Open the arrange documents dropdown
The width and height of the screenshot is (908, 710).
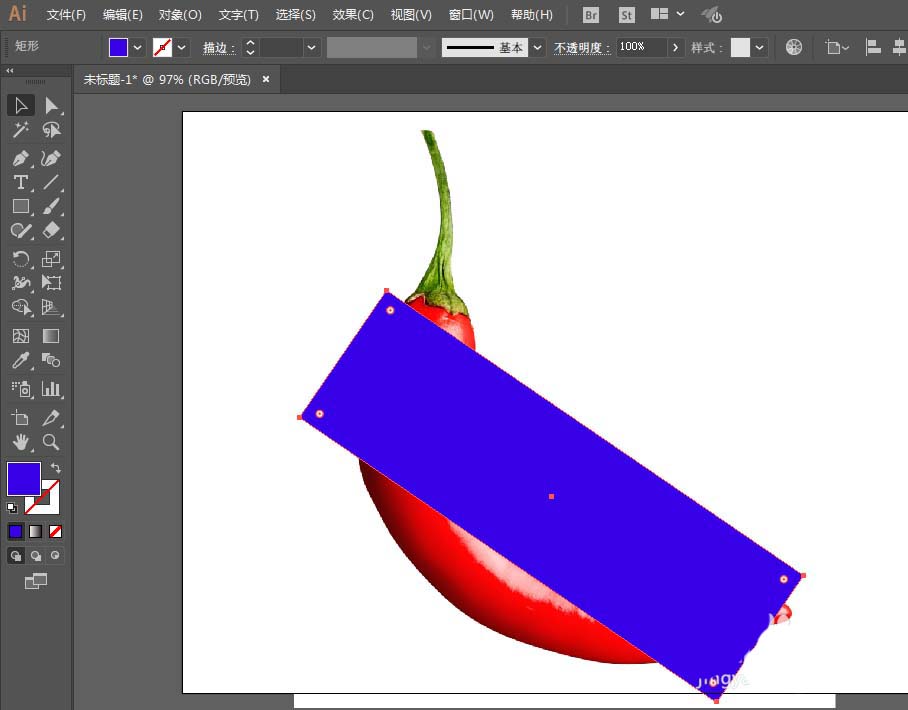[667, 14]
